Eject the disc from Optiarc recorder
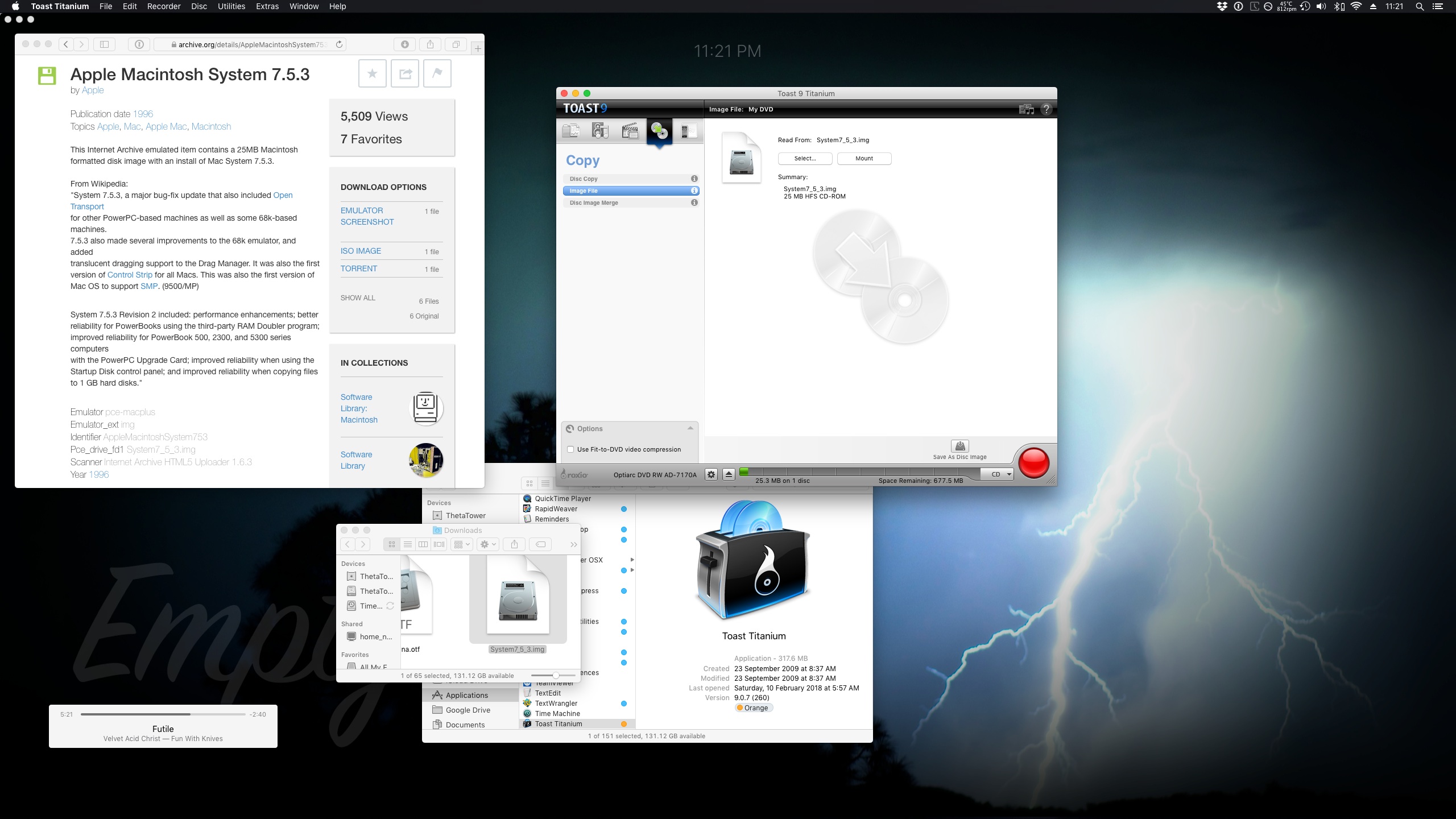This screenshot has height=819, width=1456. click(x=729, y=474)
